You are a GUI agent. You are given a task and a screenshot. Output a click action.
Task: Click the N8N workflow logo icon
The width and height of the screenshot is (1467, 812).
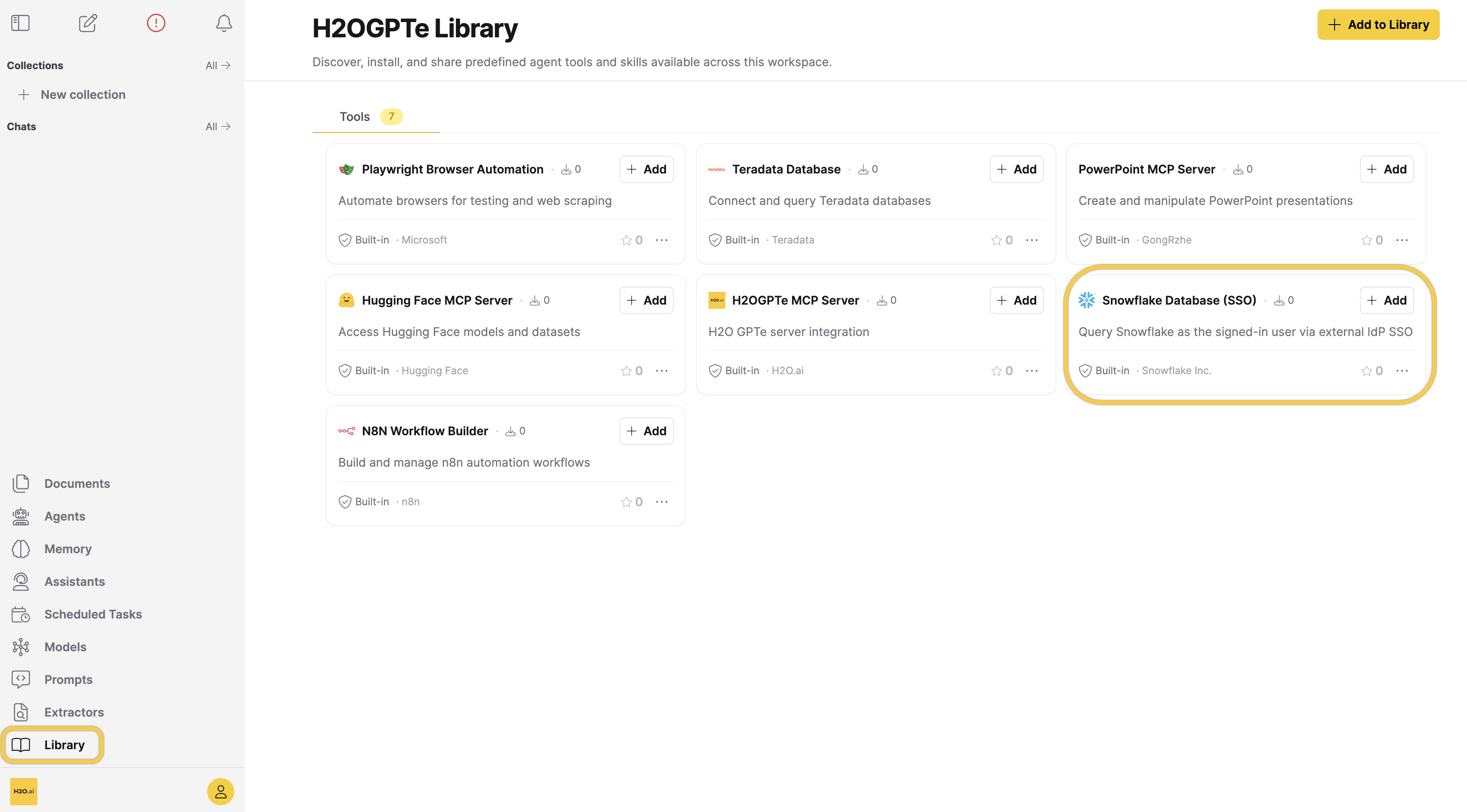(346, 431)
